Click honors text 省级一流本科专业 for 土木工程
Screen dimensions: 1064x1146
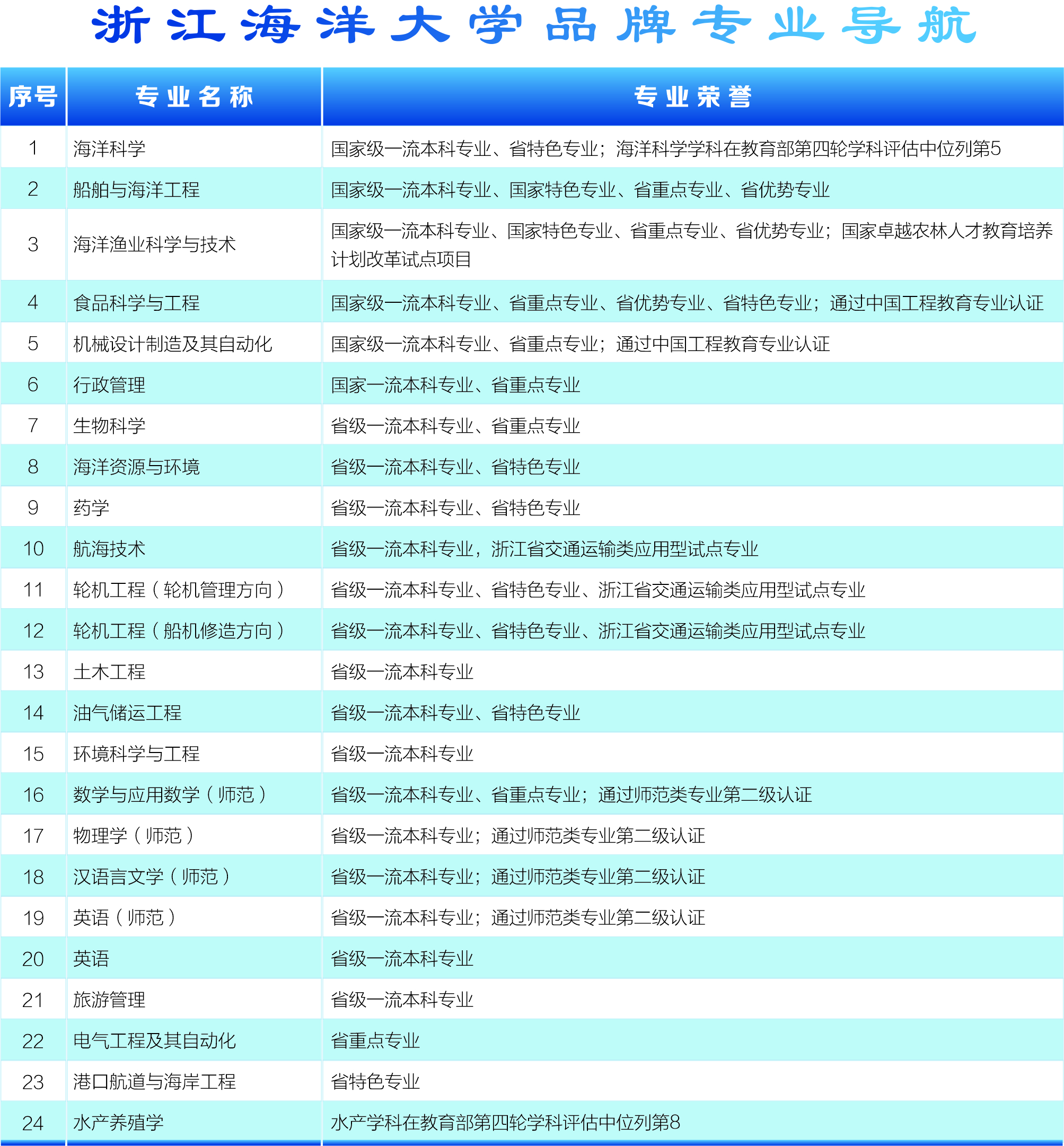(x=402, y=672)
